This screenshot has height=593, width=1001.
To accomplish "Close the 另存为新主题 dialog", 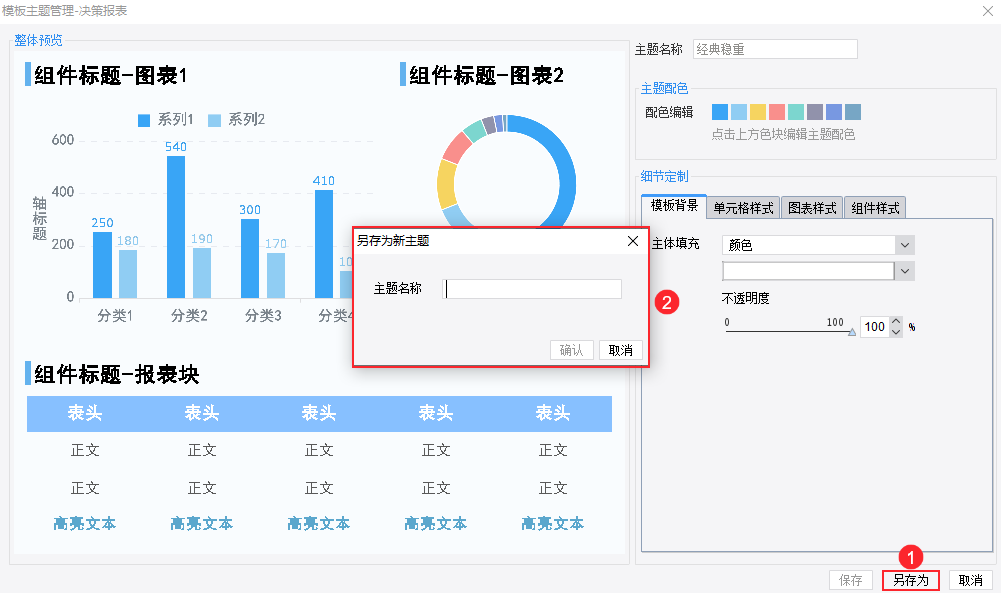I will coord(633,241).
